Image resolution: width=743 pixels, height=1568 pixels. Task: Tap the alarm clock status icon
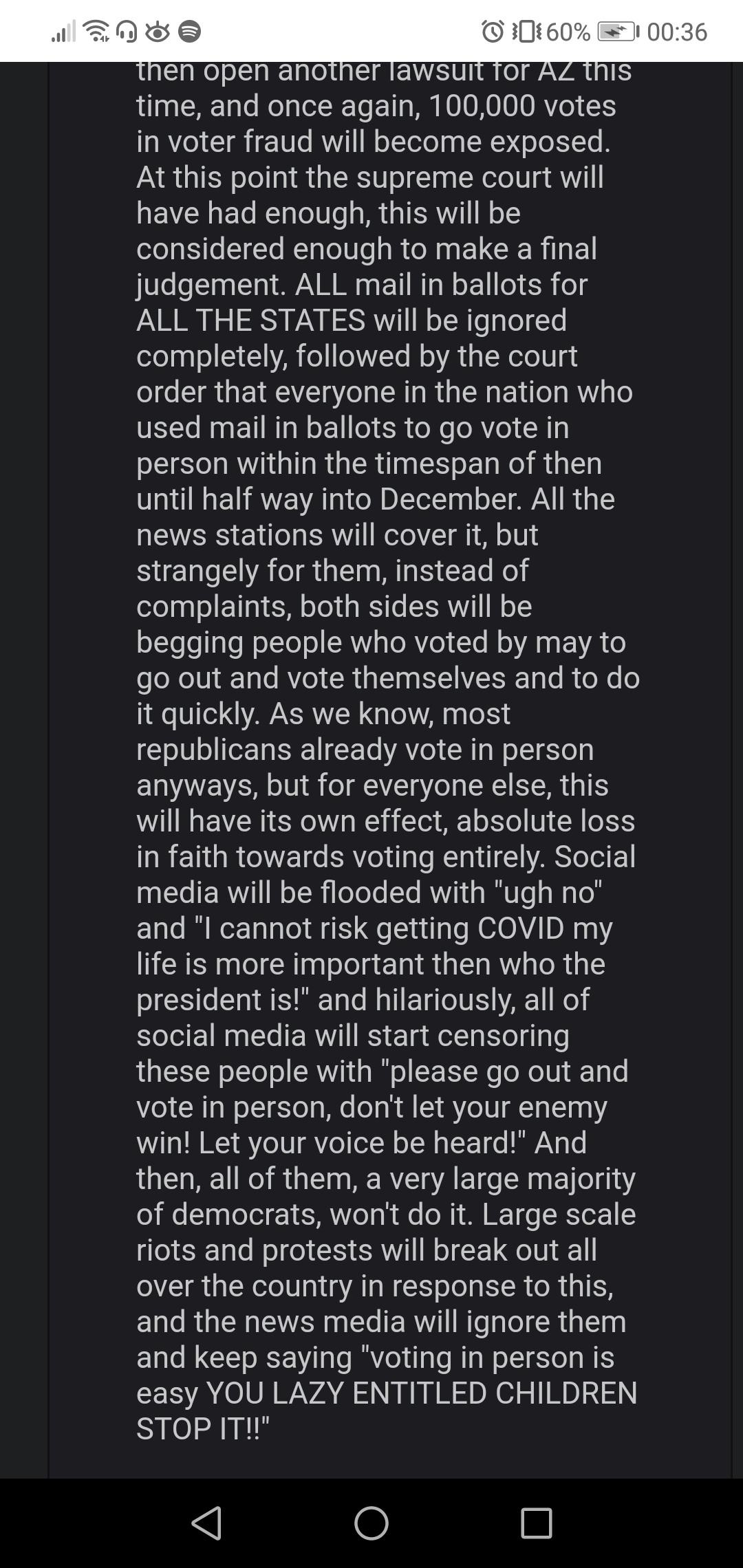pos(493,32)
